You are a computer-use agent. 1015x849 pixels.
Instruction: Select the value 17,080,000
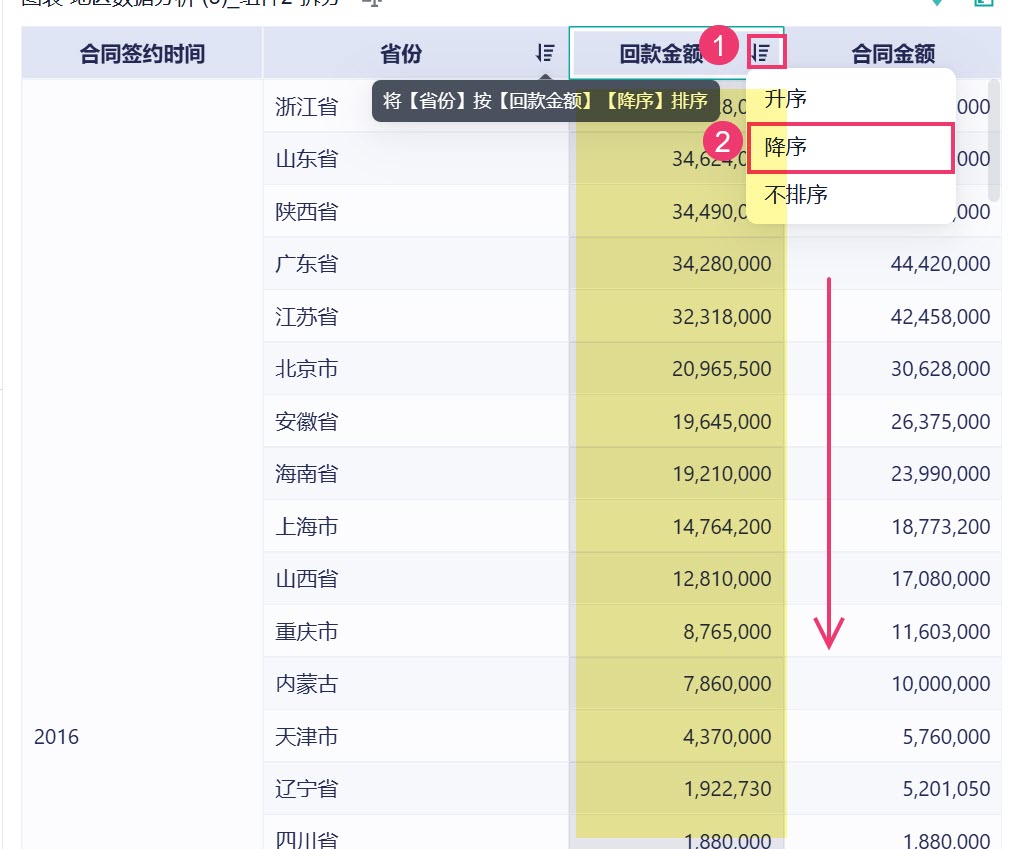[x=940, y=579]
